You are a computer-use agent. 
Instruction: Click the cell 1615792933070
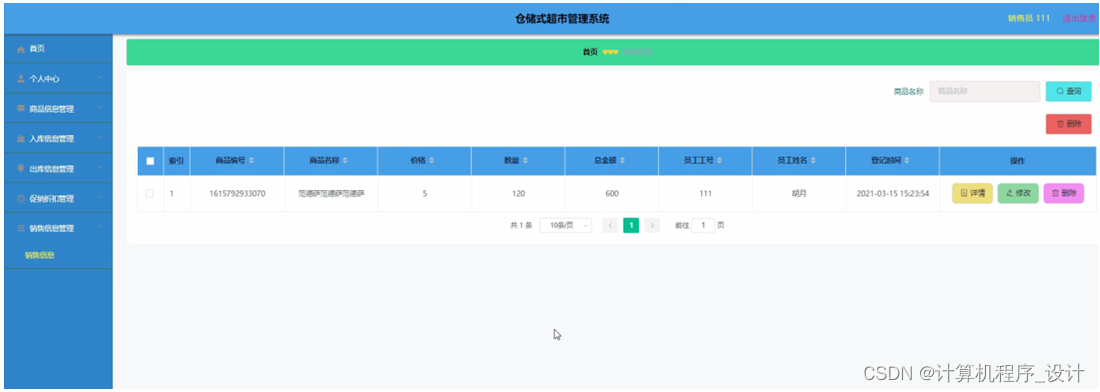point(237,194)
